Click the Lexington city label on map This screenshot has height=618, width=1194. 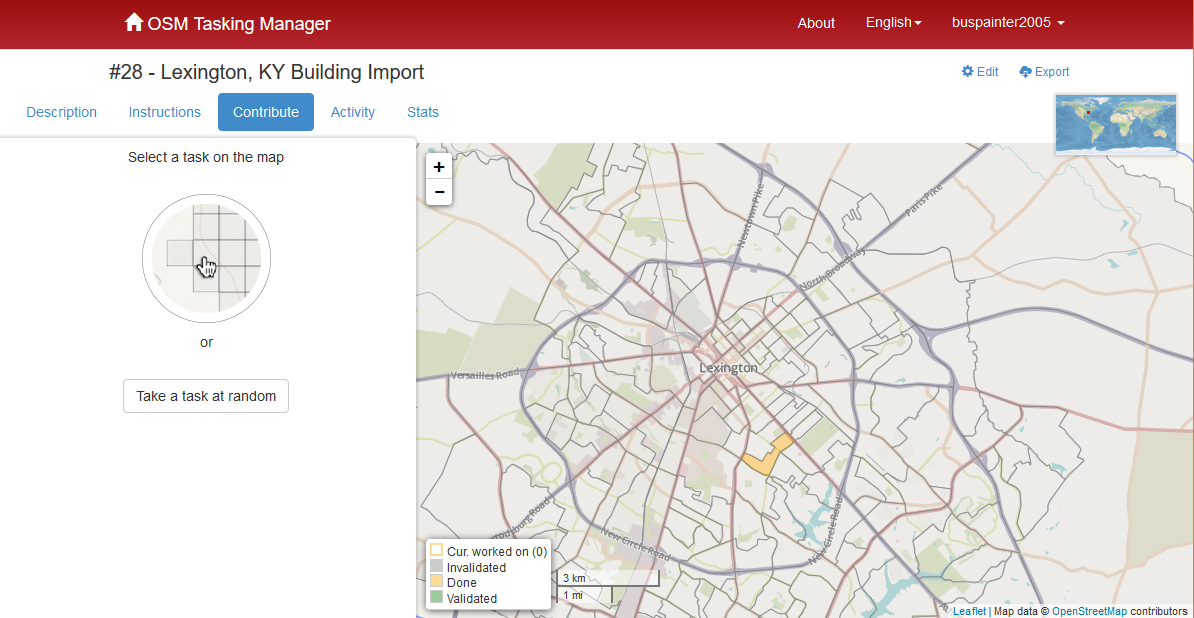[729, 368]
